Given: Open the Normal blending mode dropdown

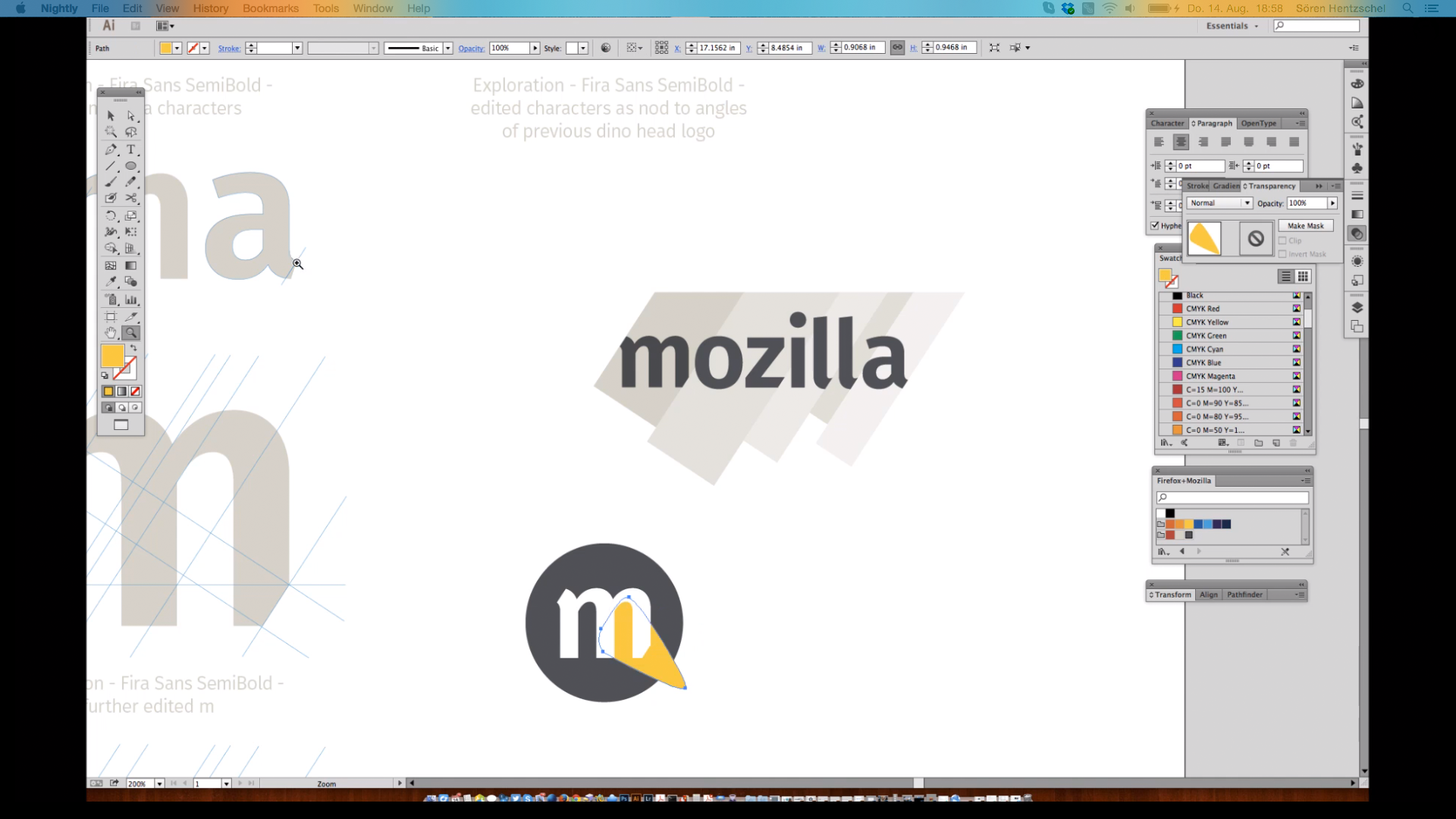Looking at the screenshot, I should click(1219, 203).
